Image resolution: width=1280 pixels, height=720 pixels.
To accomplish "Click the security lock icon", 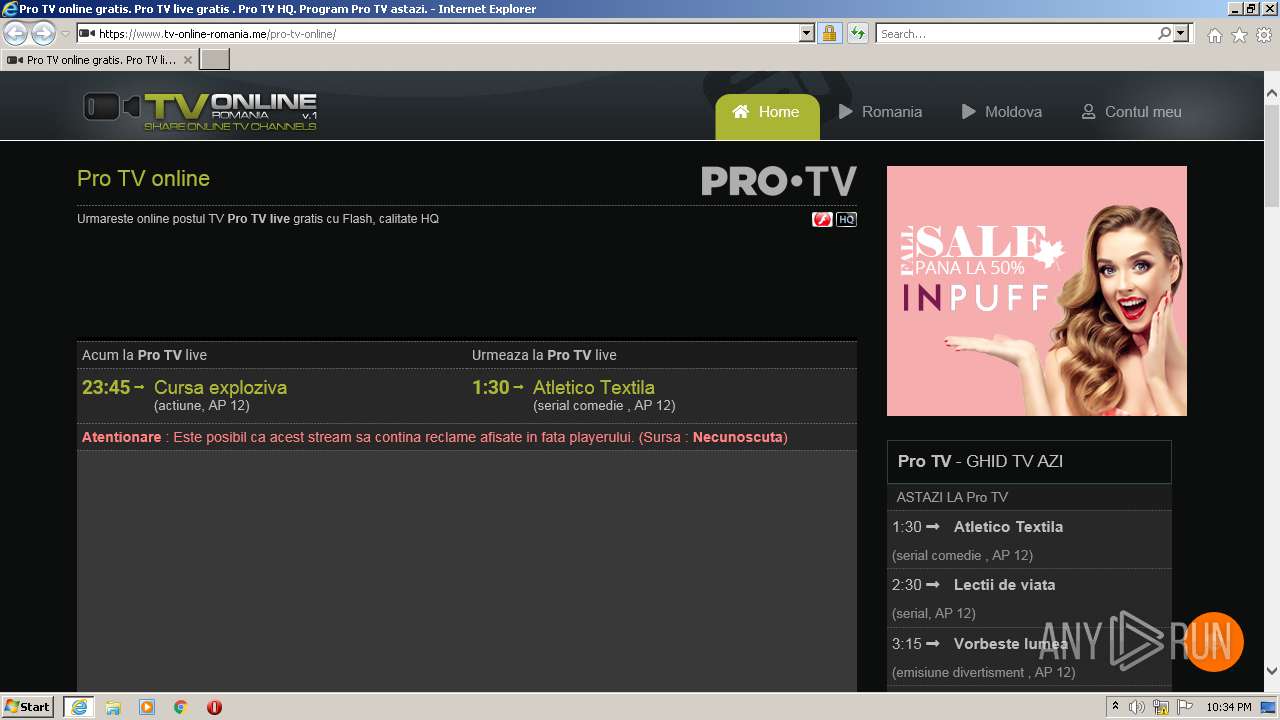I will (x=829, y=34).
